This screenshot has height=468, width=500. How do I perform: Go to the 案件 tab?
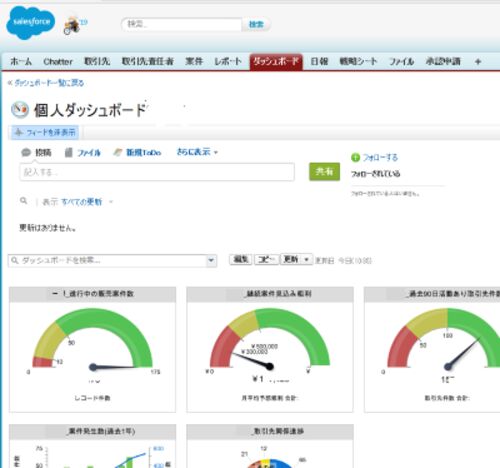coord(194,62)
